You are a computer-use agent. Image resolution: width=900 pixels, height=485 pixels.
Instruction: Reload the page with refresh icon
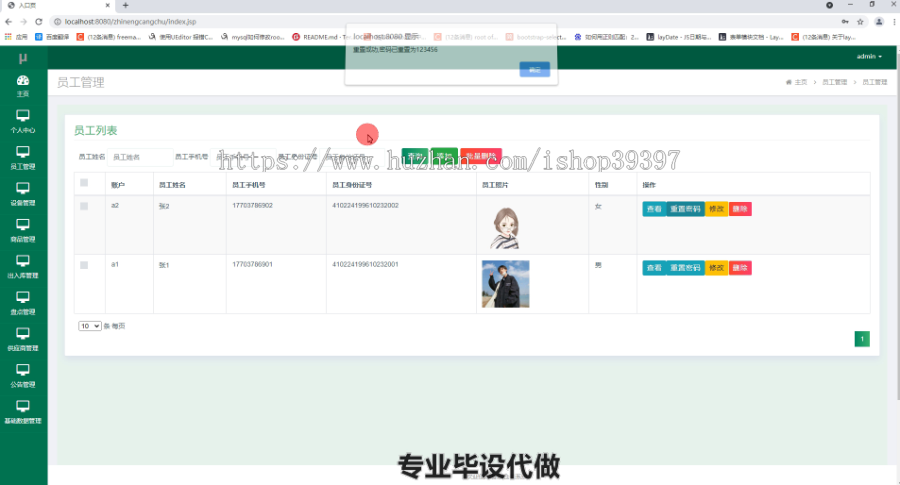38,22
